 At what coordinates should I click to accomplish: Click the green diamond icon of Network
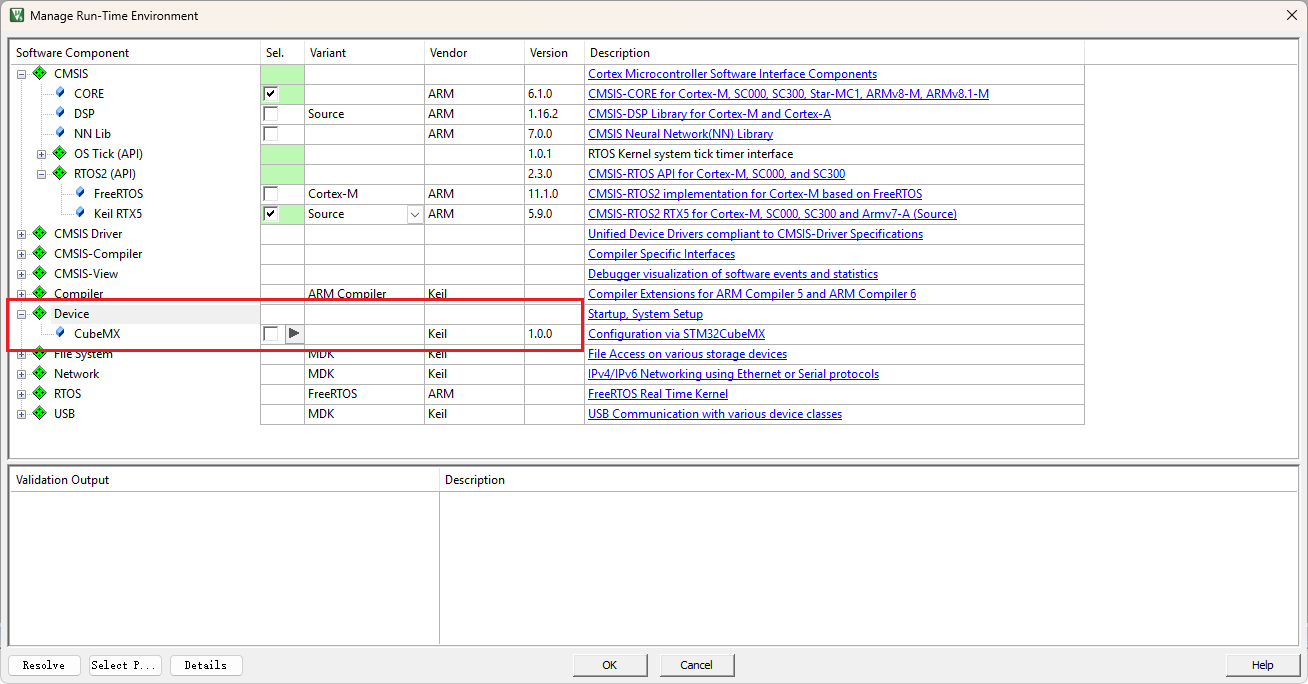(39, 373)
